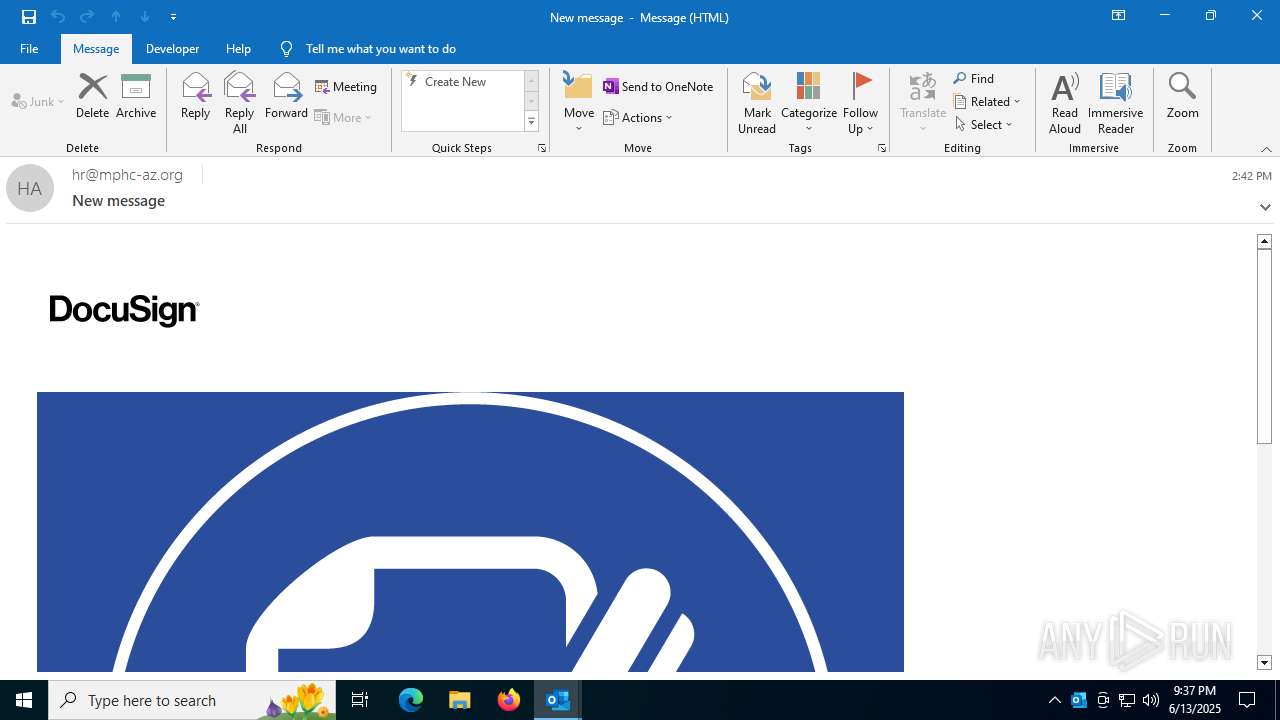Mark message as Unread
Viewport: 1280px width, 720px height.
(x=757, y=103)
